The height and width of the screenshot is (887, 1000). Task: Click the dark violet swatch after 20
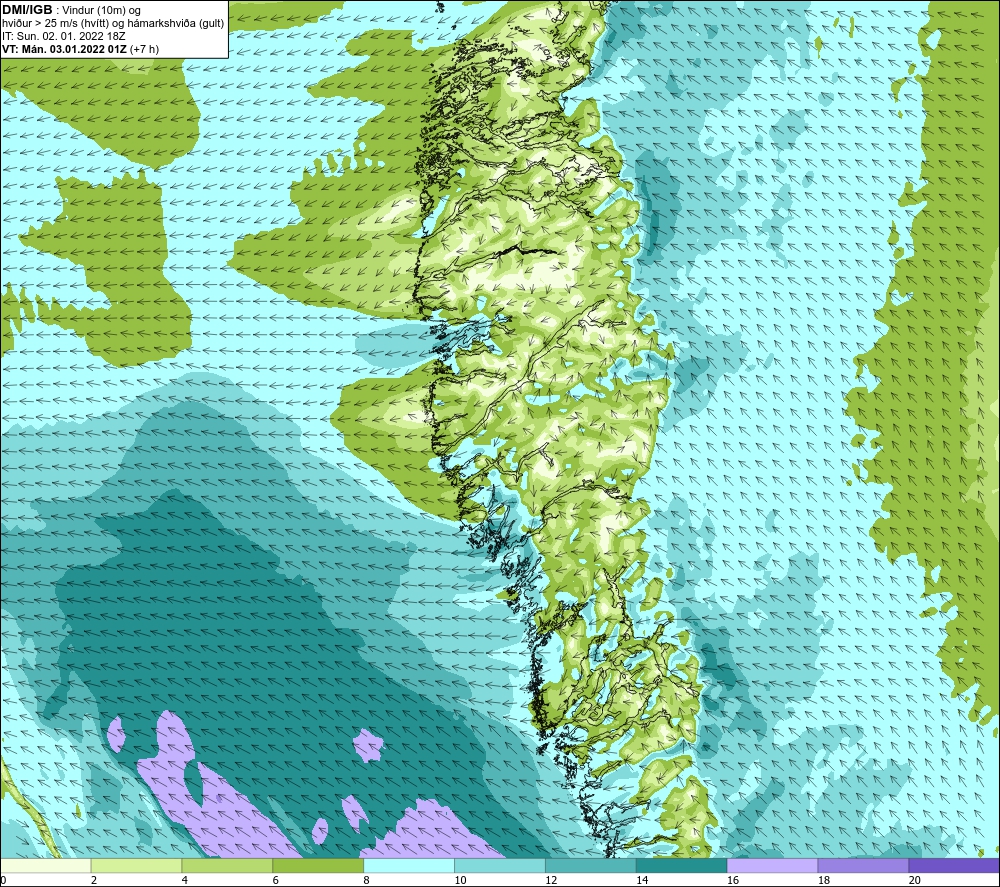953,865
